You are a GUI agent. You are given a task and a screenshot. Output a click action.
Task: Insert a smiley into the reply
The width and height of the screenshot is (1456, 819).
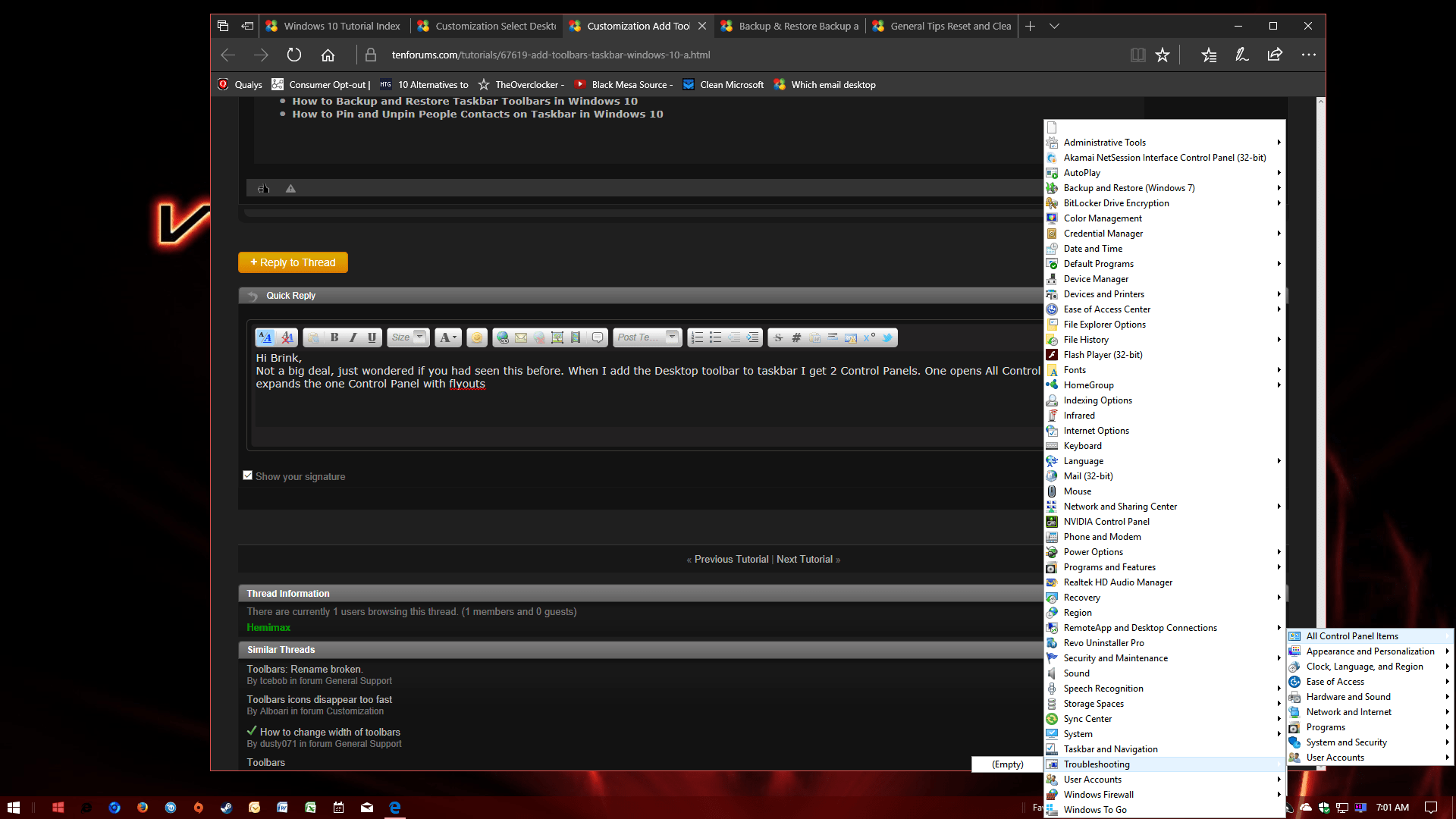pyautogui.click(x=477, y=337)
